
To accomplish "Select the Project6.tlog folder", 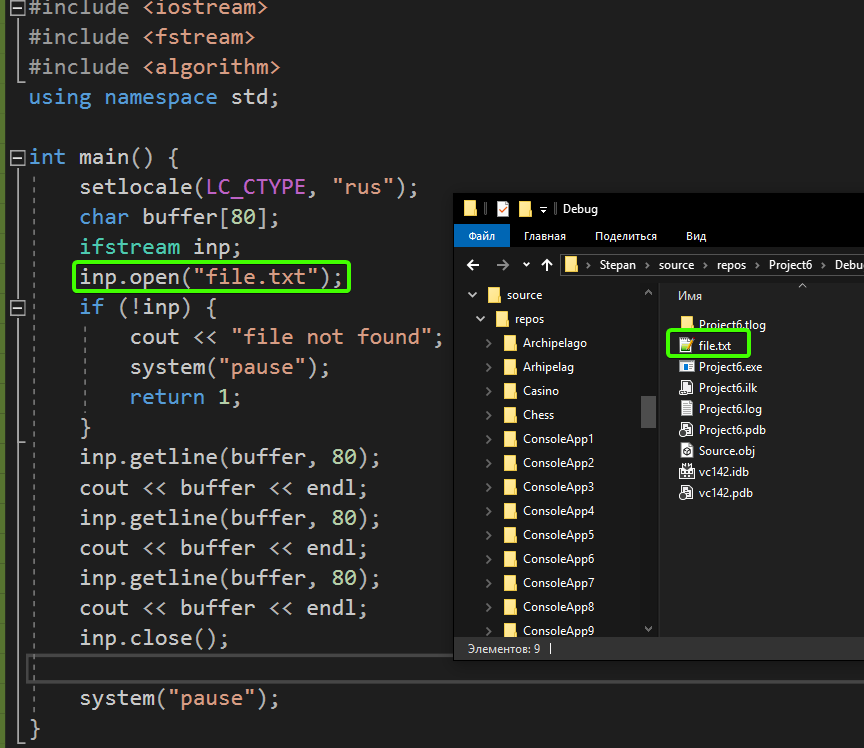I will click(732, 325).
